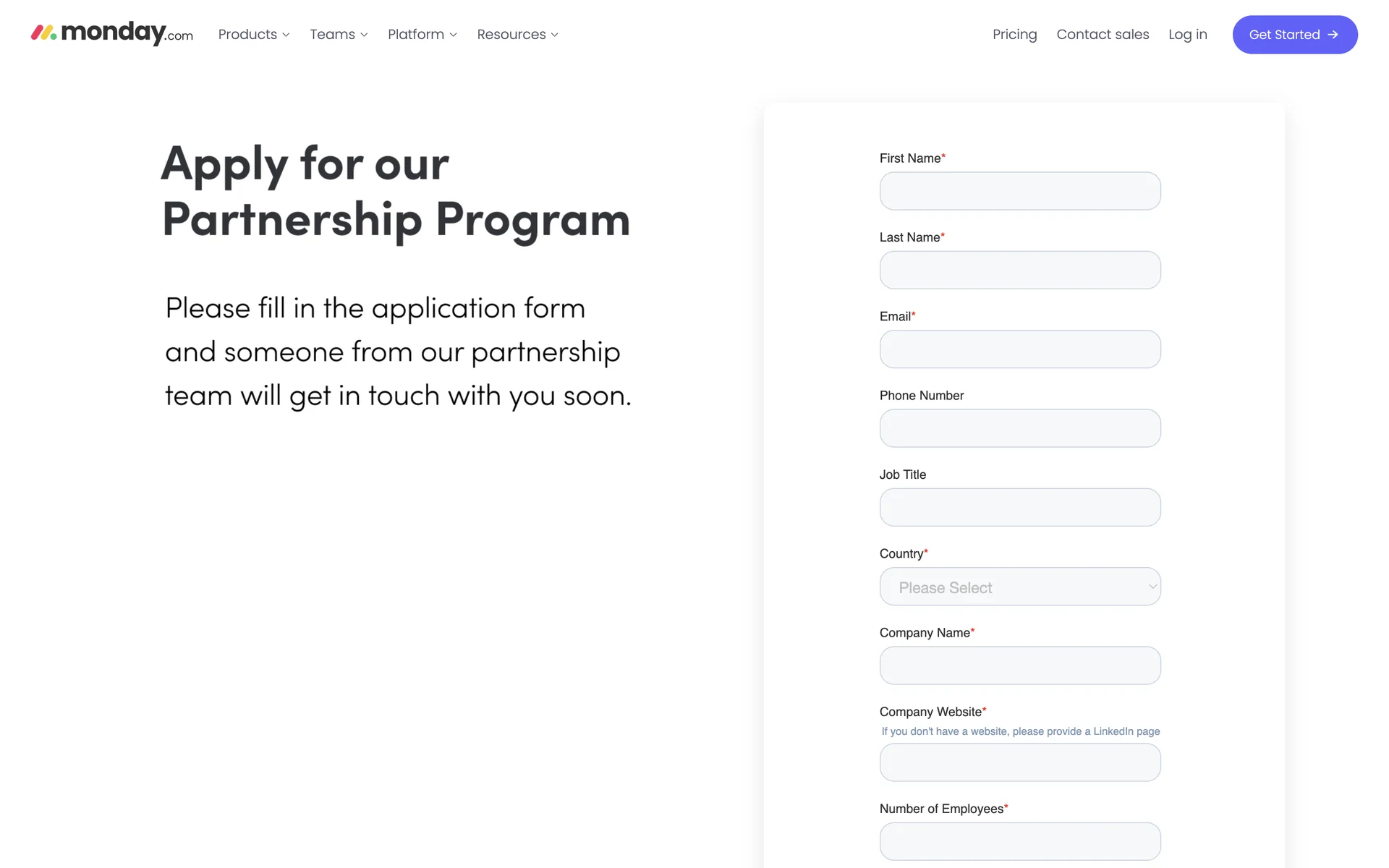1389x868 pixels.
Task: Open the Products dropdown menu
Action: click(254, 35)
